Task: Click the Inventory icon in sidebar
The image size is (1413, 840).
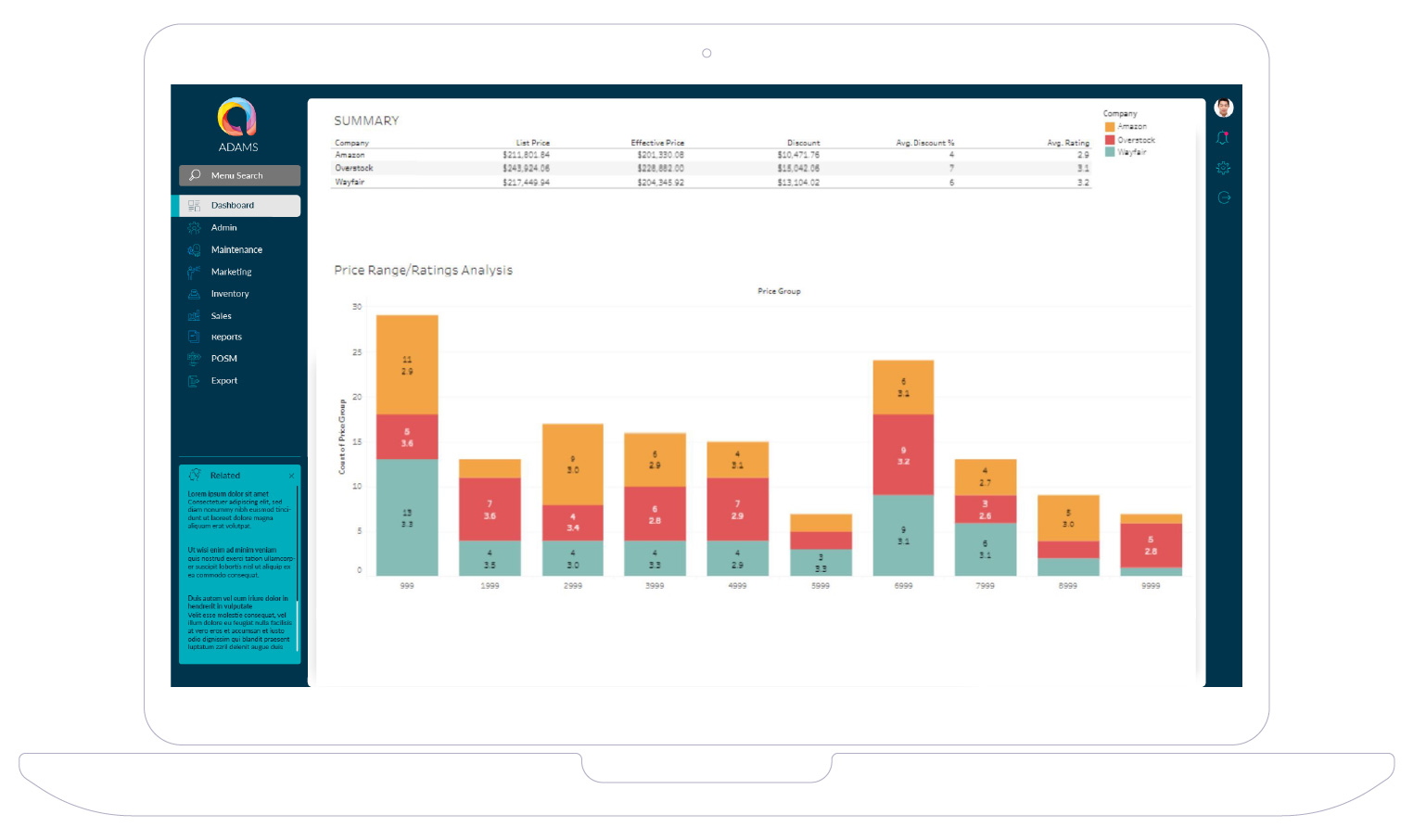Action: (194, 294)
